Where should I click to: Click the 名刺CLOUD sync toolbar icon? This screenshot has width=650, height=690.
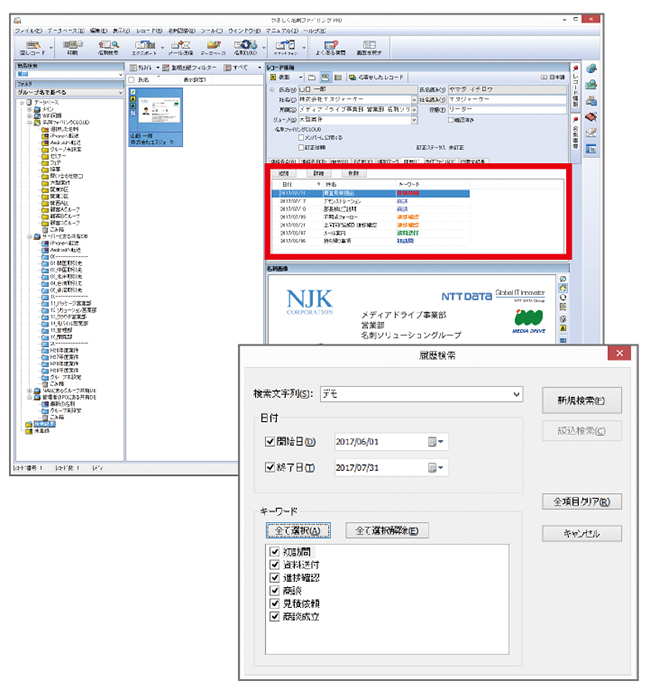245,48
